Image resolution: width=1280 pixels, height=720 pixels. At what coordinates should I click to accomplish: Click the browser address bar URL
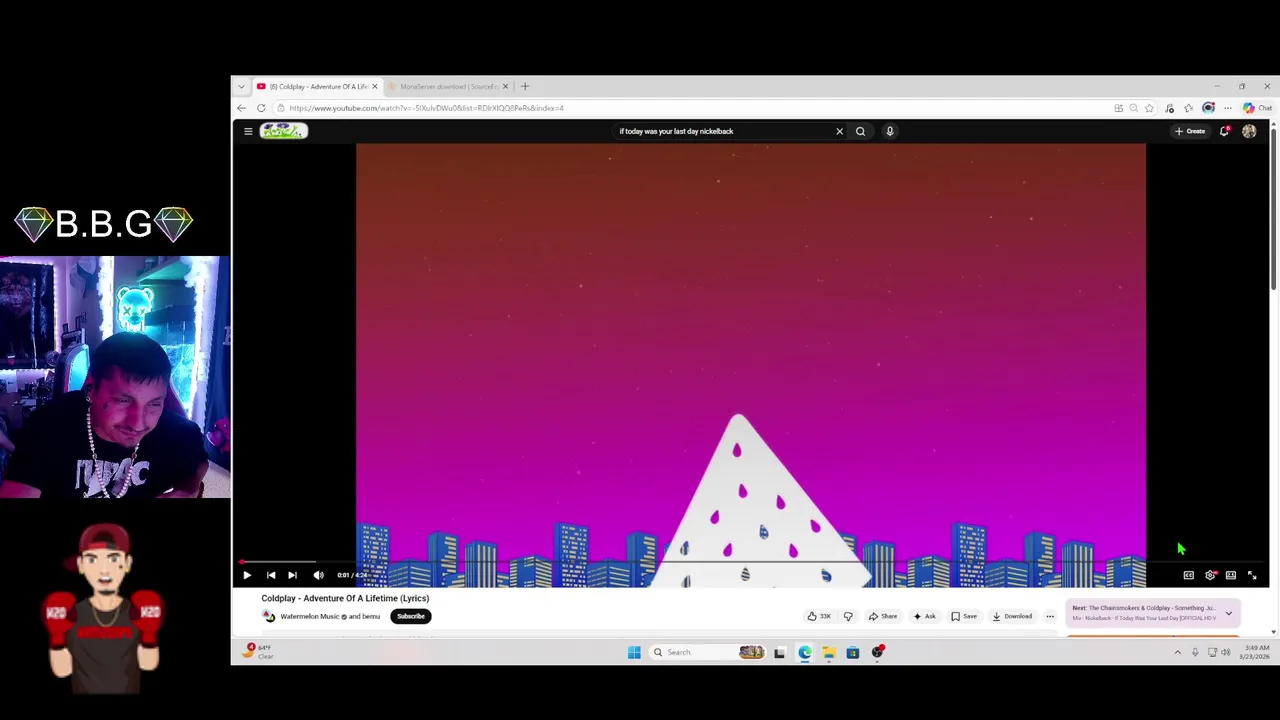tap(427, 108)
